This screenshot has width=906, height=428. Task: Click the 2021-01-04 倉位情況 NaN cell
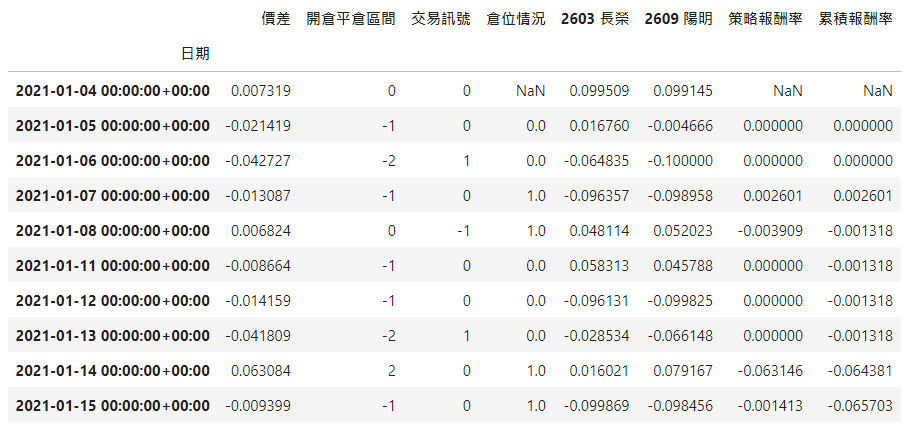tap(530, 91)
